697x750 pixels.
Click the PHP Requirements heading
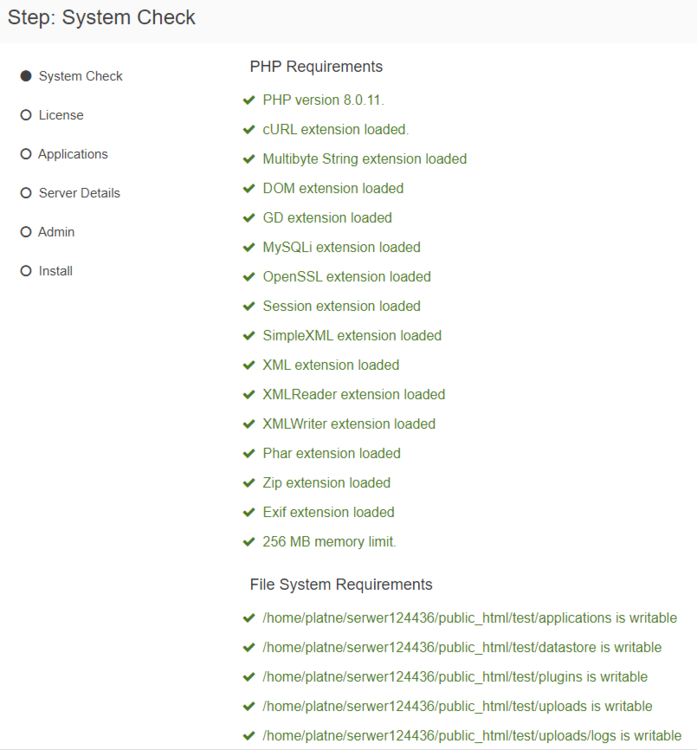coord(316,67)
